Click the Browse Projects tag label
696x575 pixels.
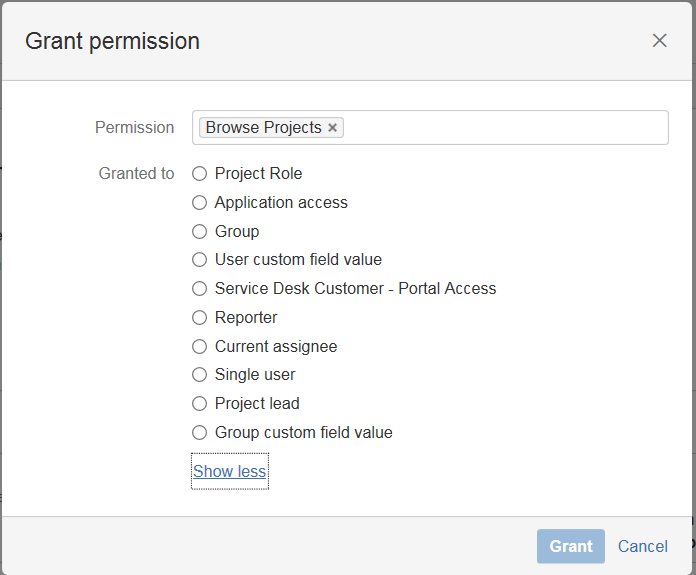(x=264, y=128)
